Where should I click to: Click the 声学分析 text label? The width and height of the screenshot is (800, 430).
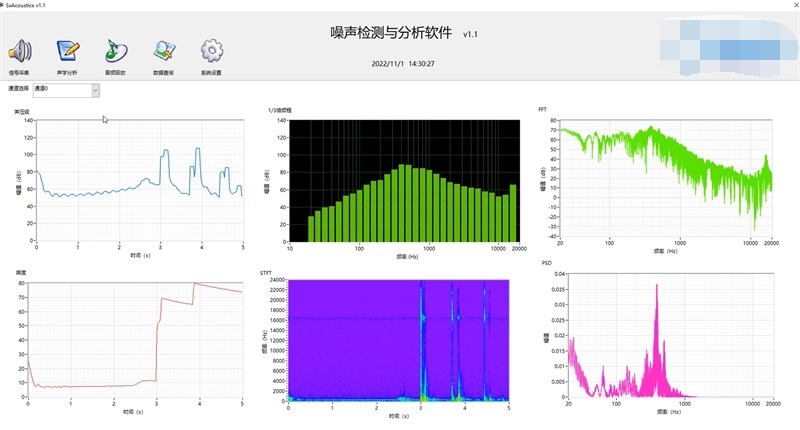(x=68, y=73)
